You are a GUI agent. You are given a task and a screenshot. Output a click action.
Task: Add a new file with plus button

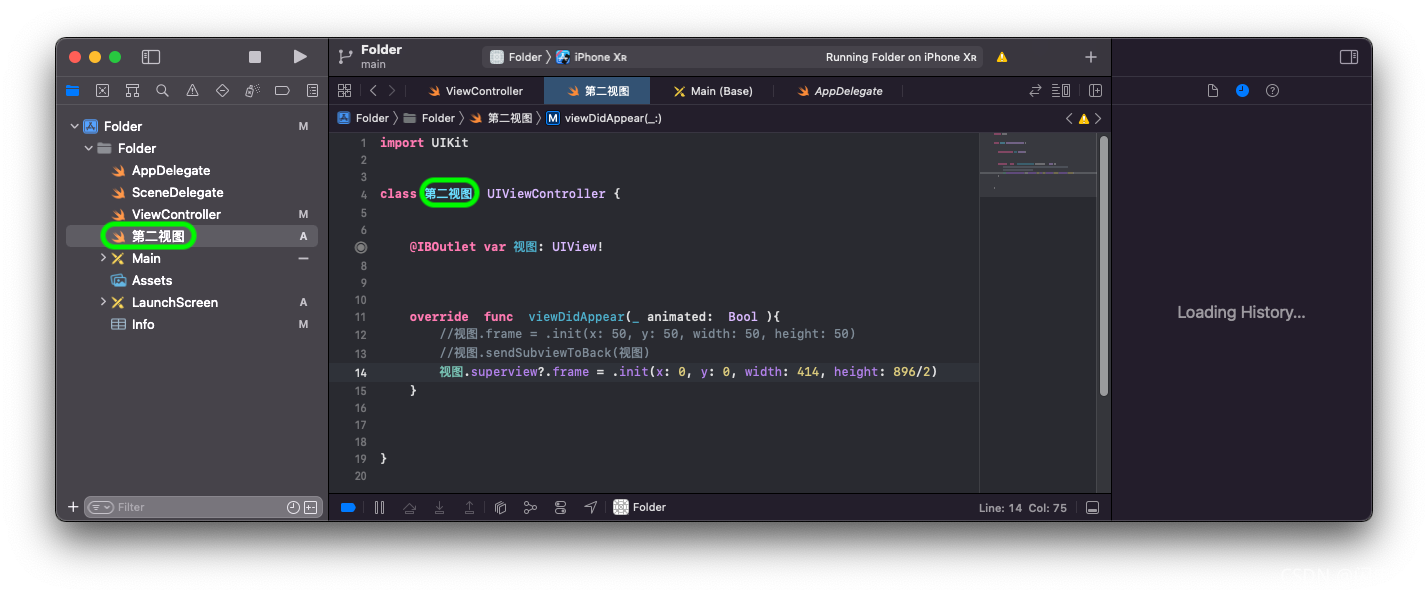[x=73, y=508]
